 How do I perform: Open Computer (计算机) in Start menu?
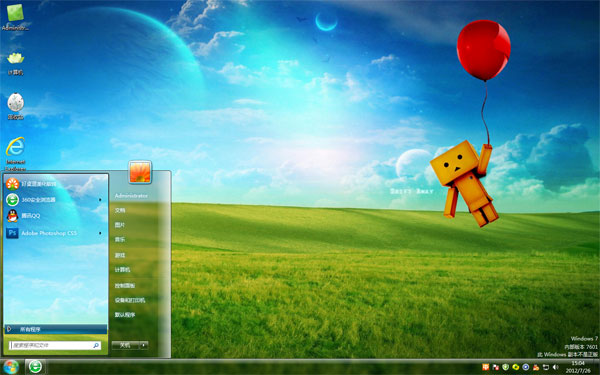click(x=122, y=270)
